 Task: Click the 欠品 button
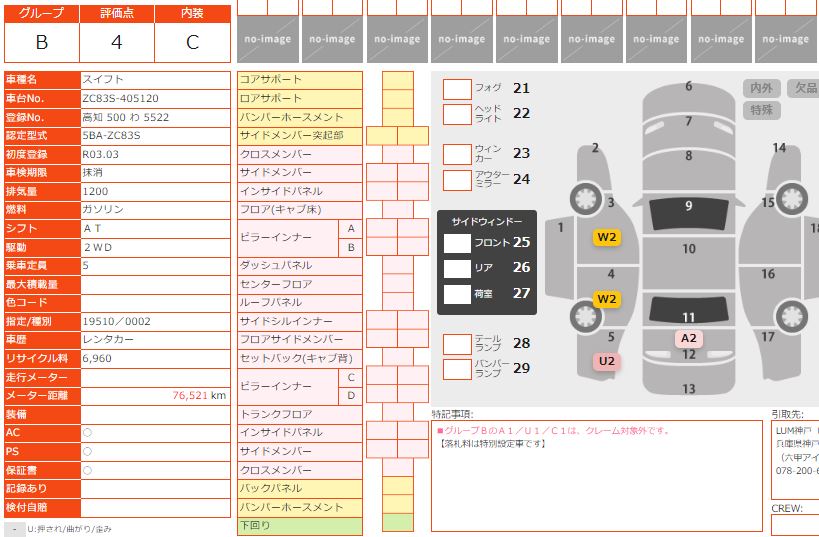(803, 88)
